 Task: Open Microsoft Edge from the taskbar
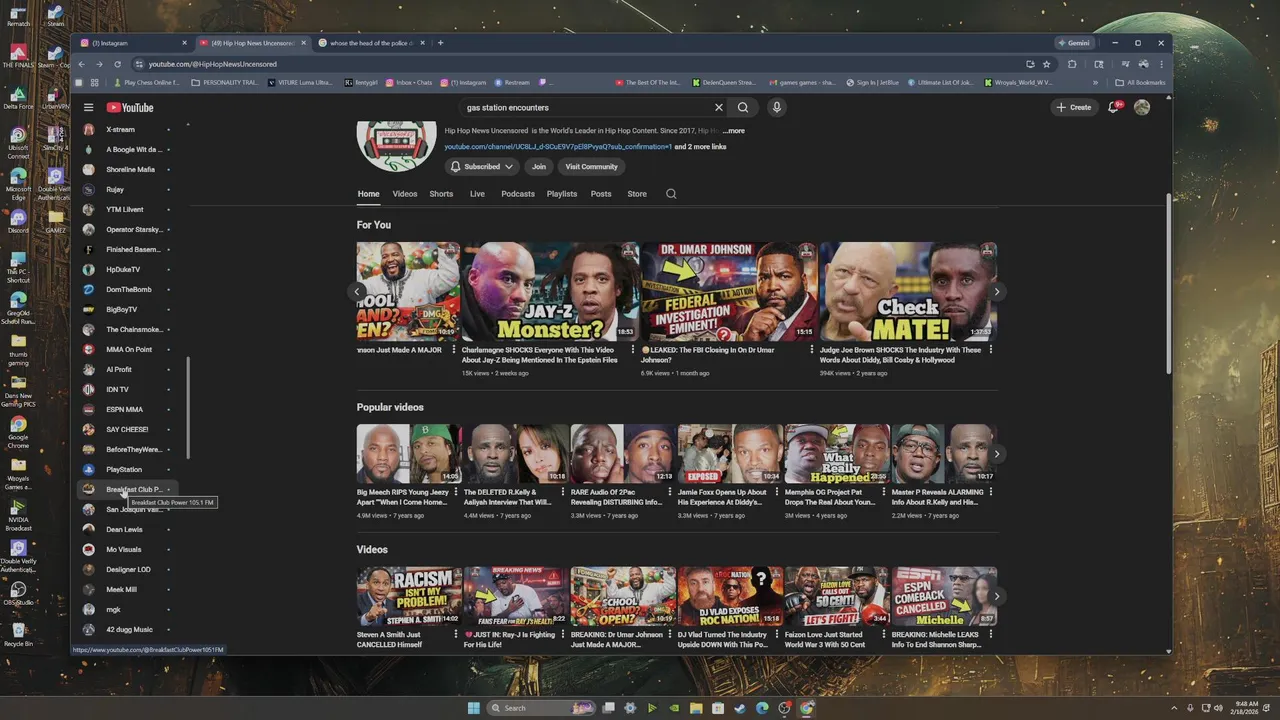pos(762,708)
